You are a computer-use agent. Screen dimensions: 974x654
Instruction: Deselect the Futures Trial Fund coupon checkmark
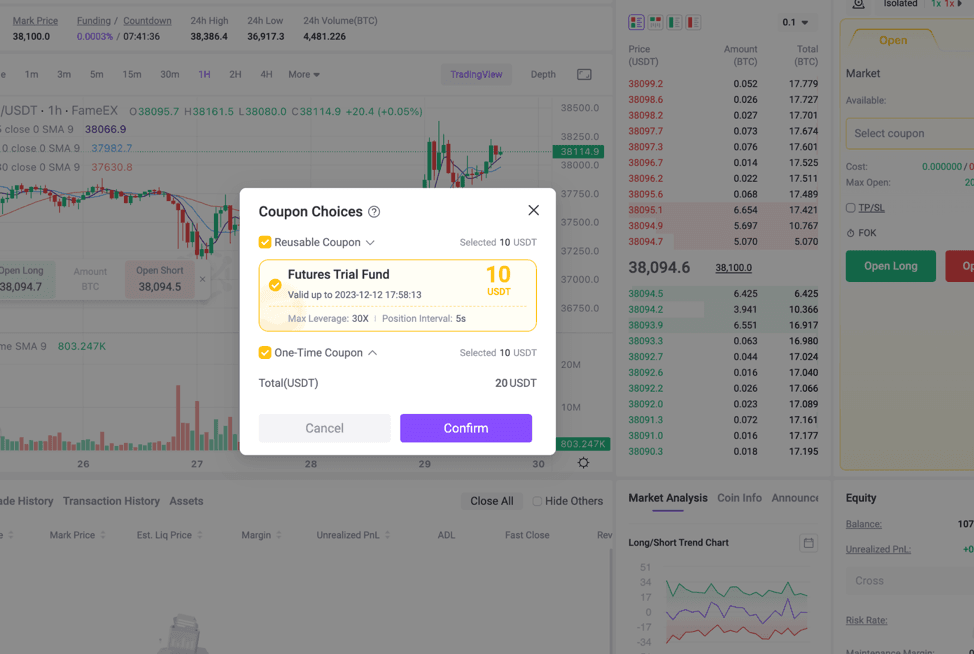(x=275, y=285)
